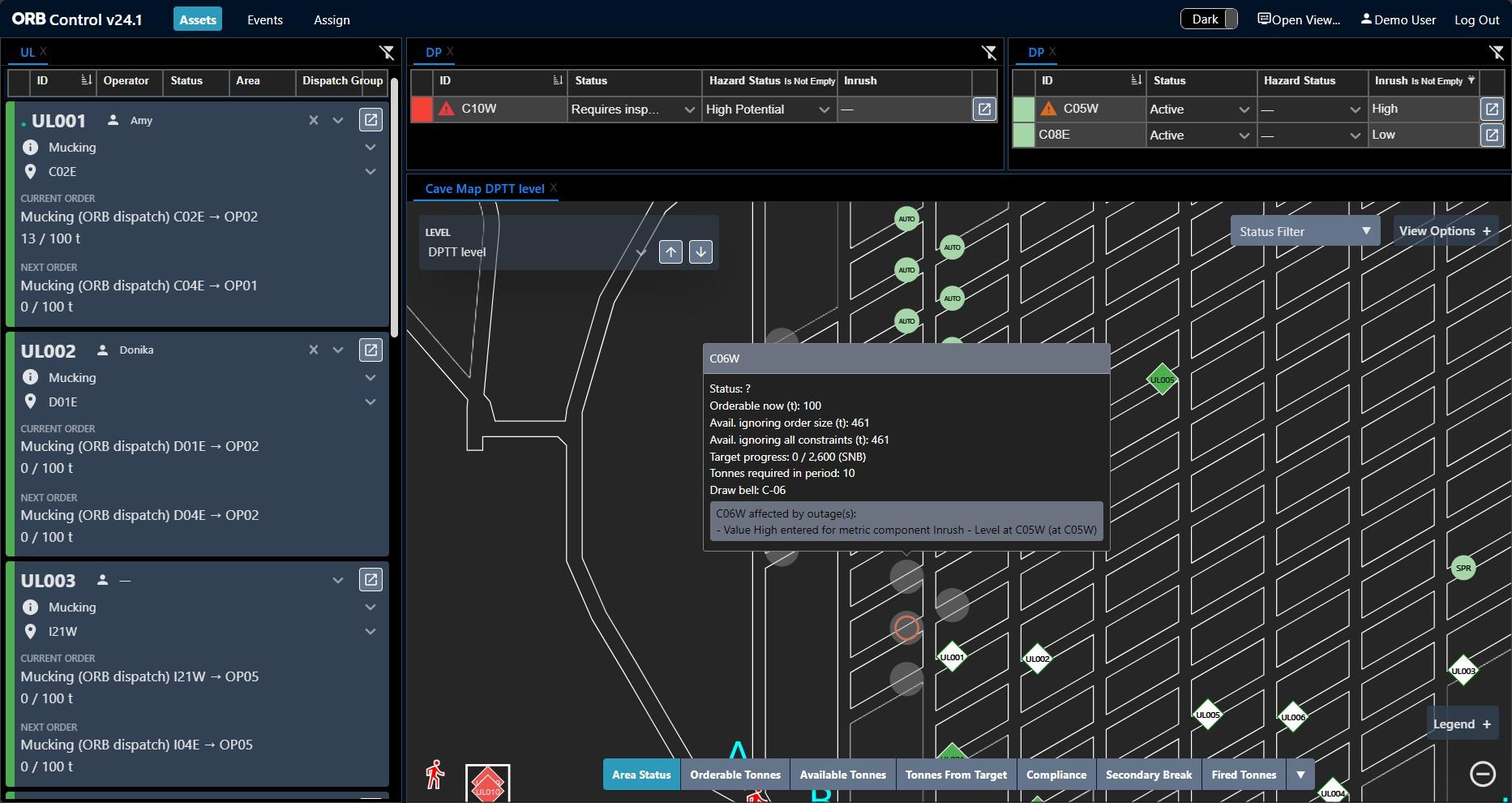Screen dimensions: 1512x803
Task: Switch map to Available Tonnes
Action: (x=843, y=775)
